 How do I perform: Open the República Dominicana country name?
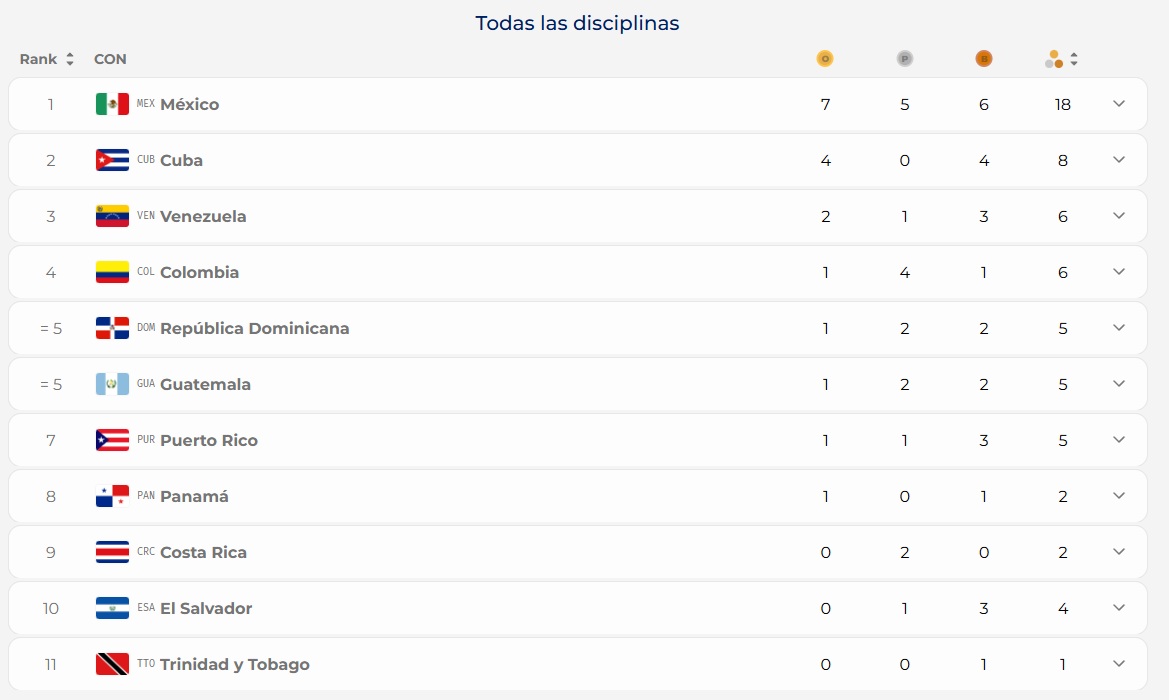[x=254, y=328]
